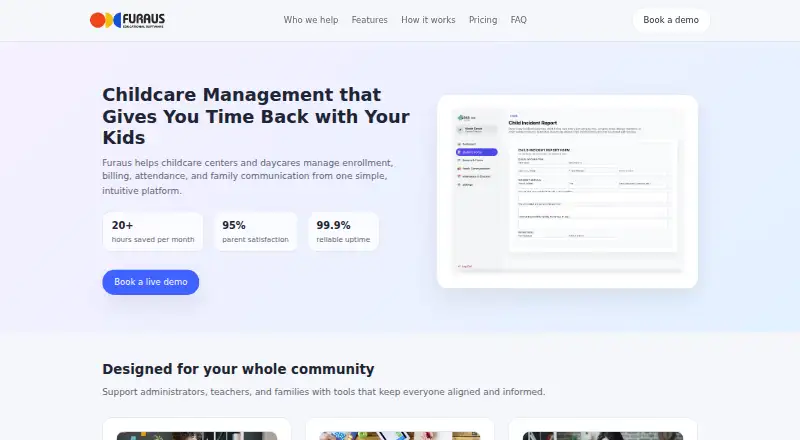Open the FAQ nav link
The image size is (800, 440).
[x=518, y=20]
